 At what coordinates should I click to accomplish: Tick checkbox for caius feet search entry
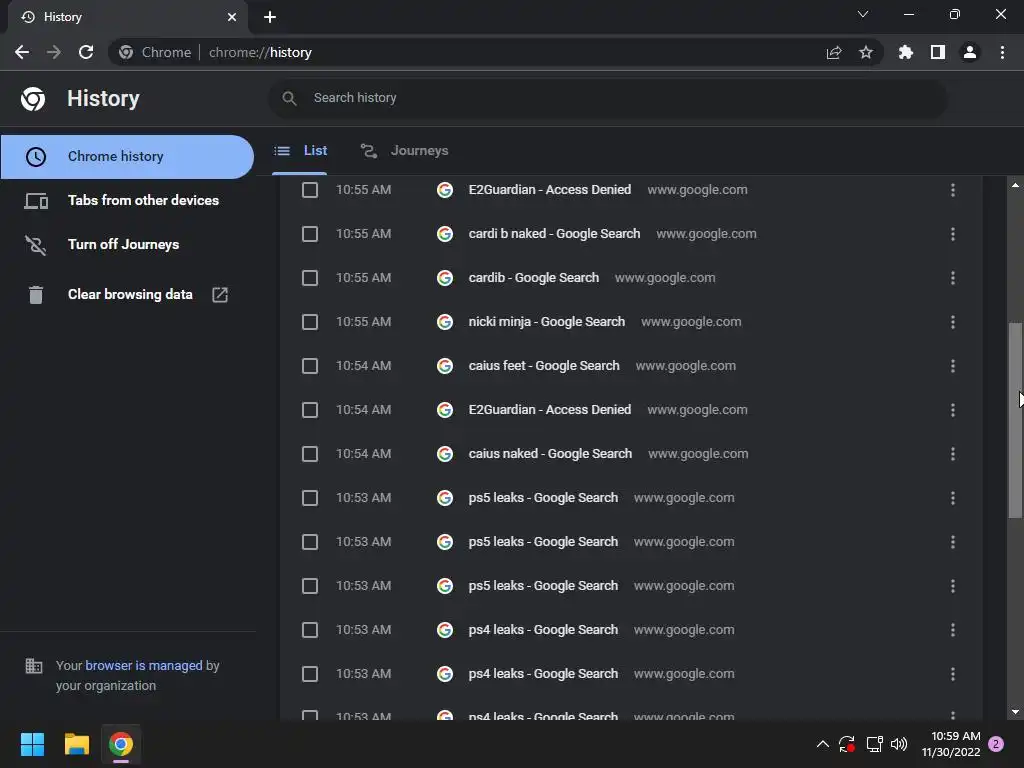tap(310, 366)
